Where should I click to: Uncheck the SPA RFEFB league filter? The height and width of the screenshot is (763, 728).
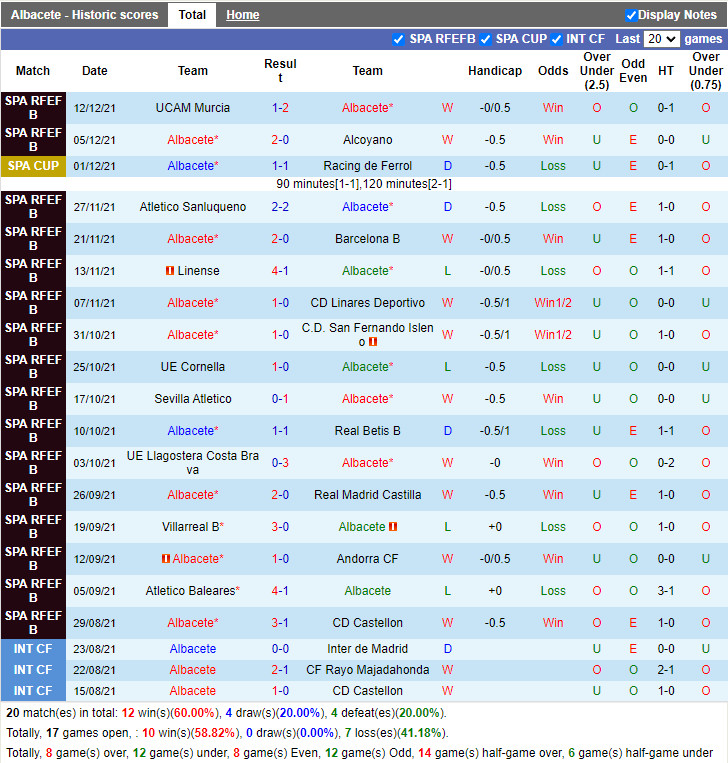click(398, 39)
